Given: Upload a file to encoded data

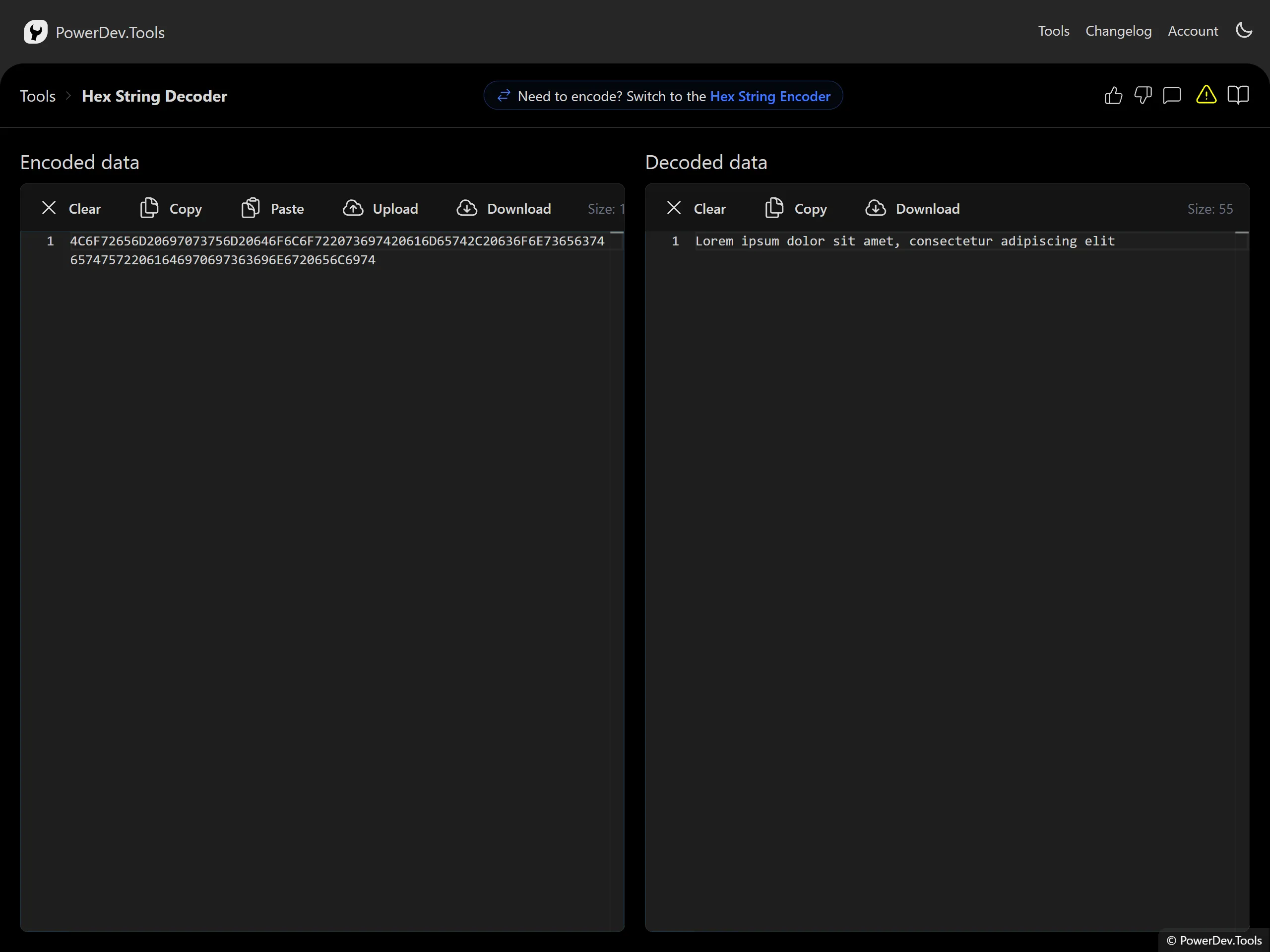Looking at the screenshot, I should coord(381,208).
